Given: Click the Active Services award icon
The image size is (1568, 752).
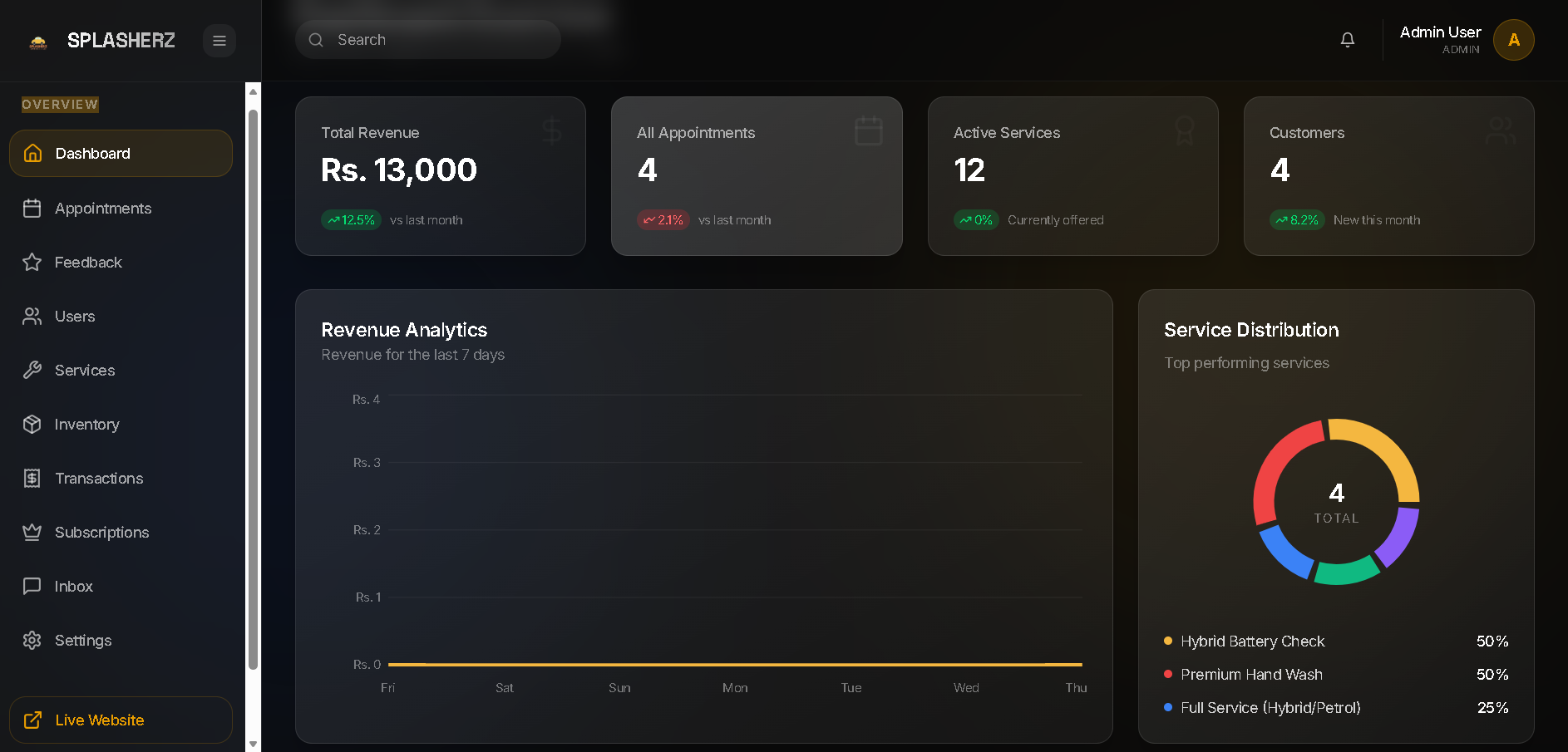Looking at the screenshot, I should tap(1185, 130).
